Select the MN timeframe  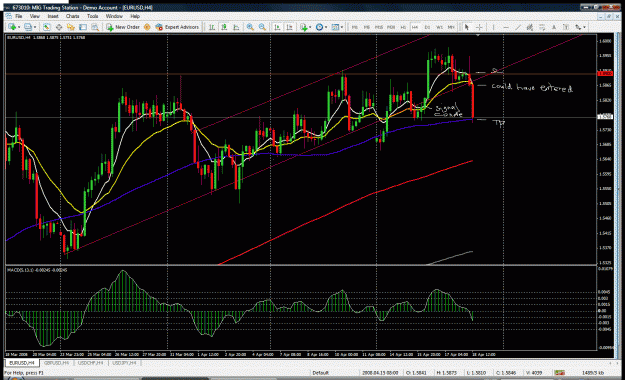pyautogui.click(x=451, y=27)
